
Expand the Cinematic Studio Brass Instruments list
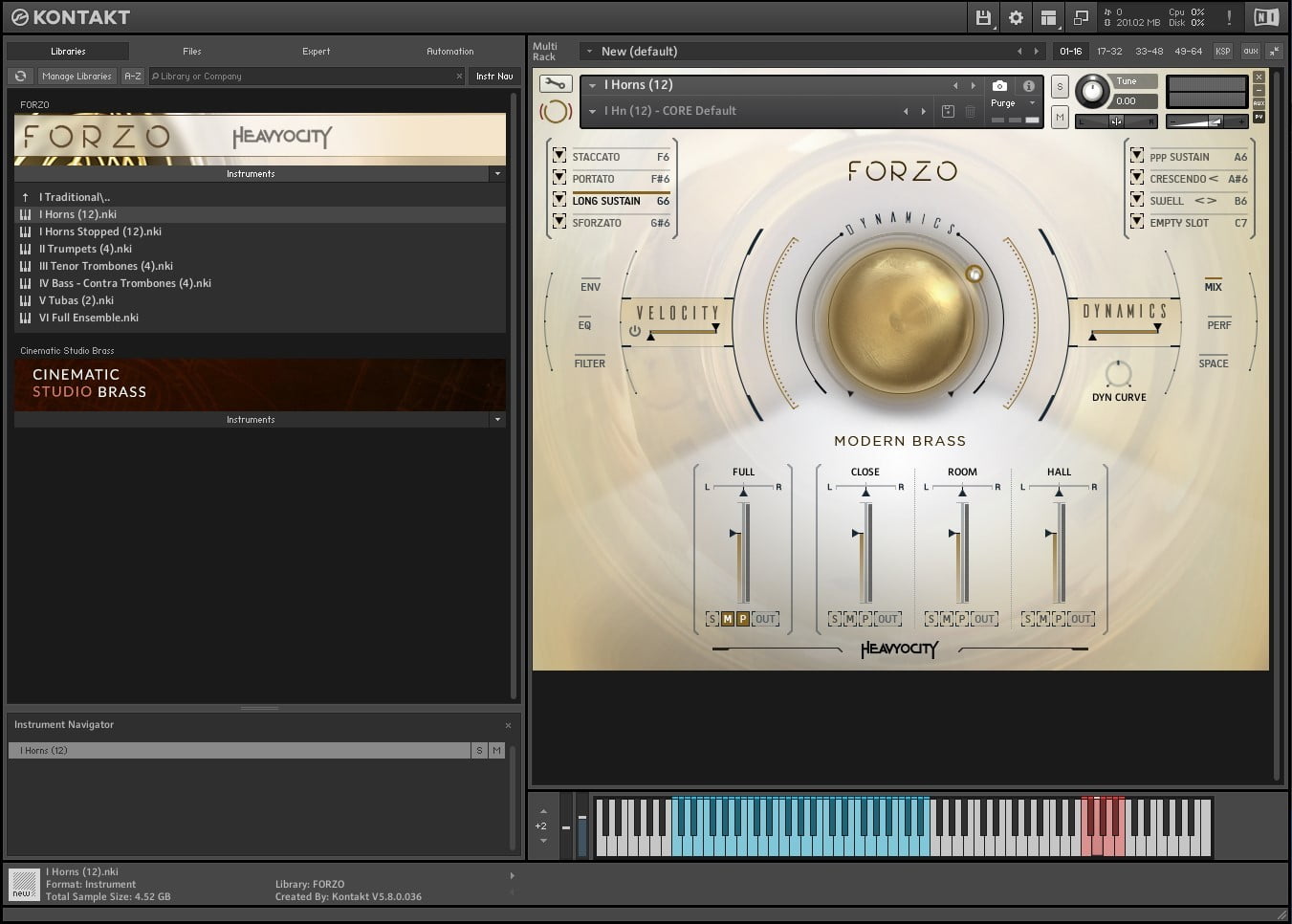point(497,419)
